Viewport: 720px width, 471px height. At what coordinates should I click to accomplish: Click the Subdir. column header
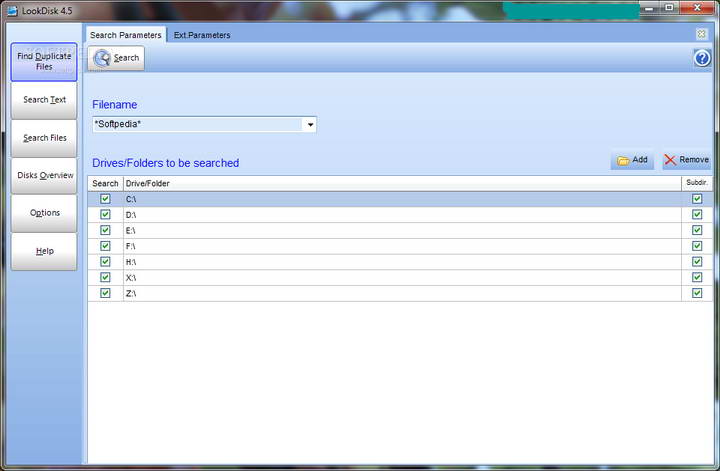tap(697, 183)
